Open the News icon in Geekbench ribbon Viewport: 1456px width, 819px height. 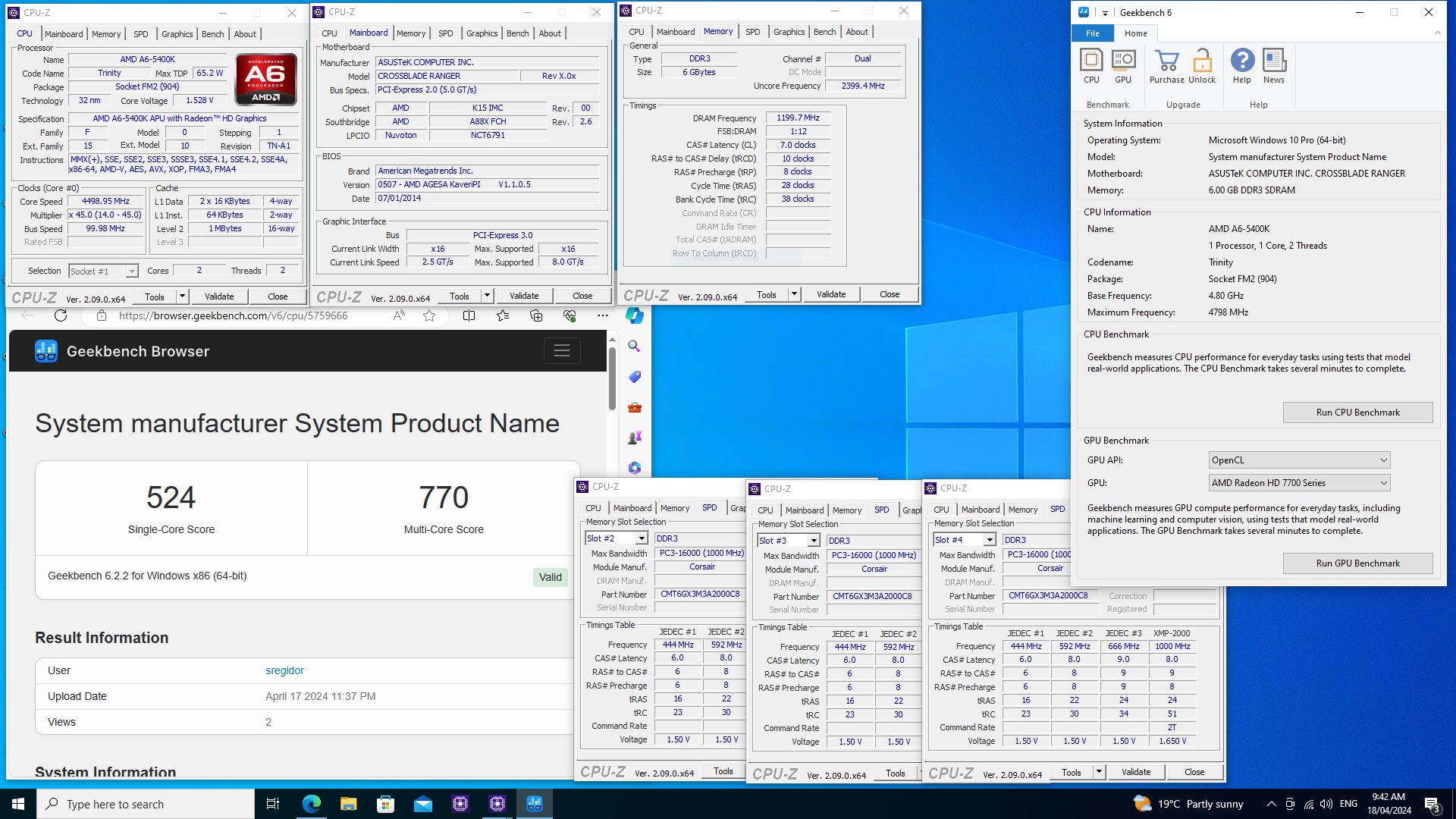click(1274, 66)
